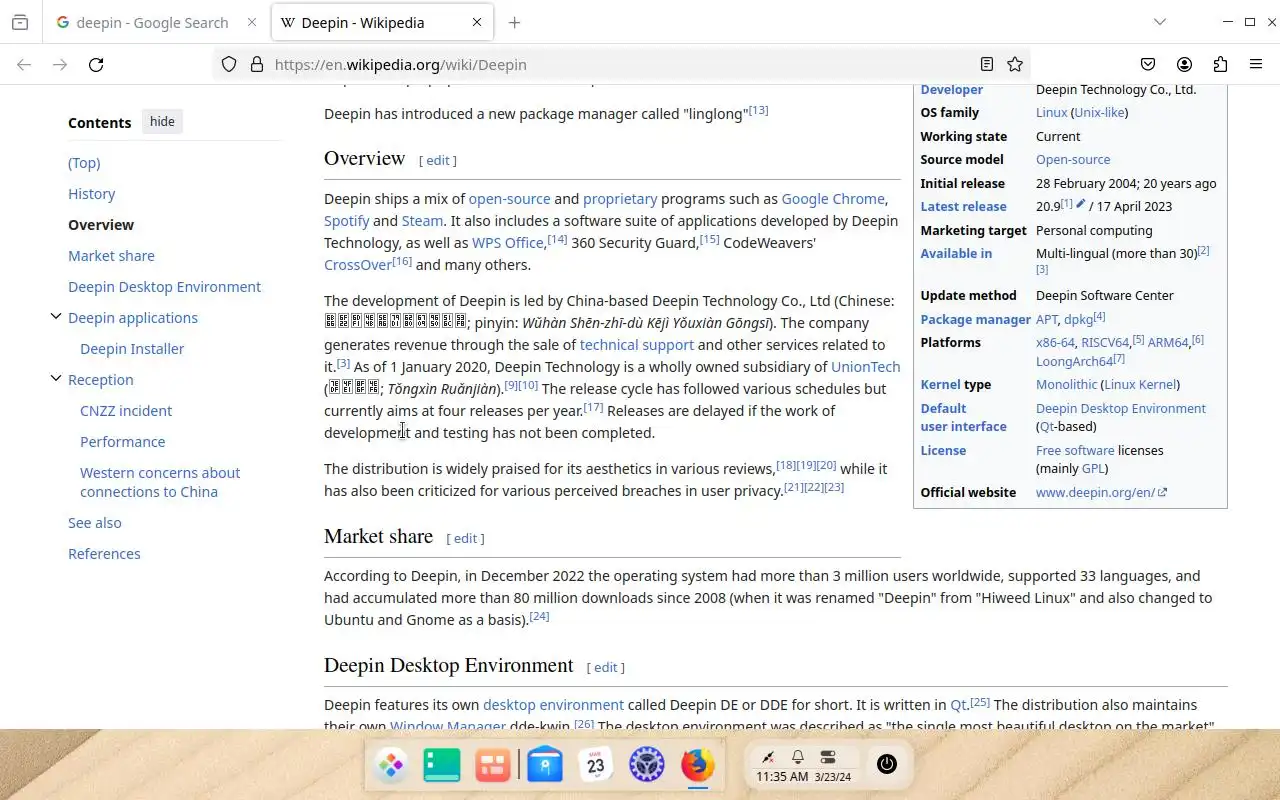Image resolution: width=1280 pixels, height=800 pixels.
Task: Click the network disconnected tray icon
Action: [x=768, y=757]
